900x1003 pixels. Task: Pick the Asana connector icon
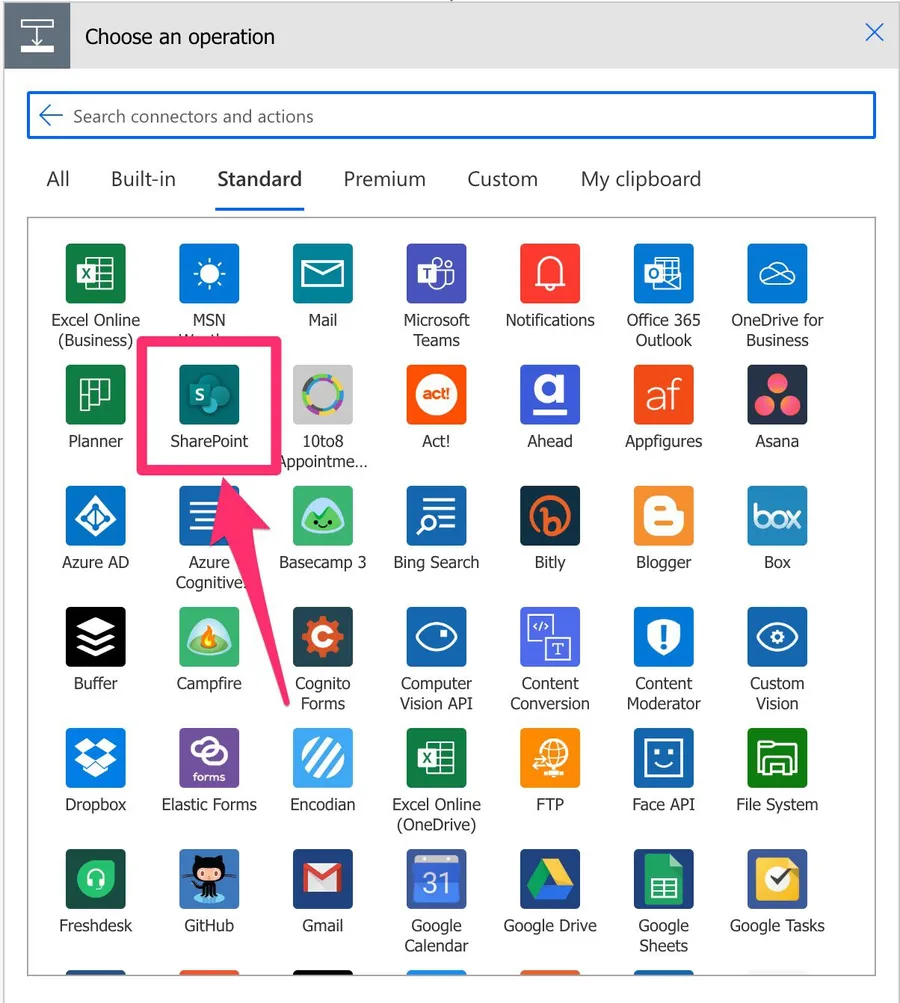click(x=777, y=395)
